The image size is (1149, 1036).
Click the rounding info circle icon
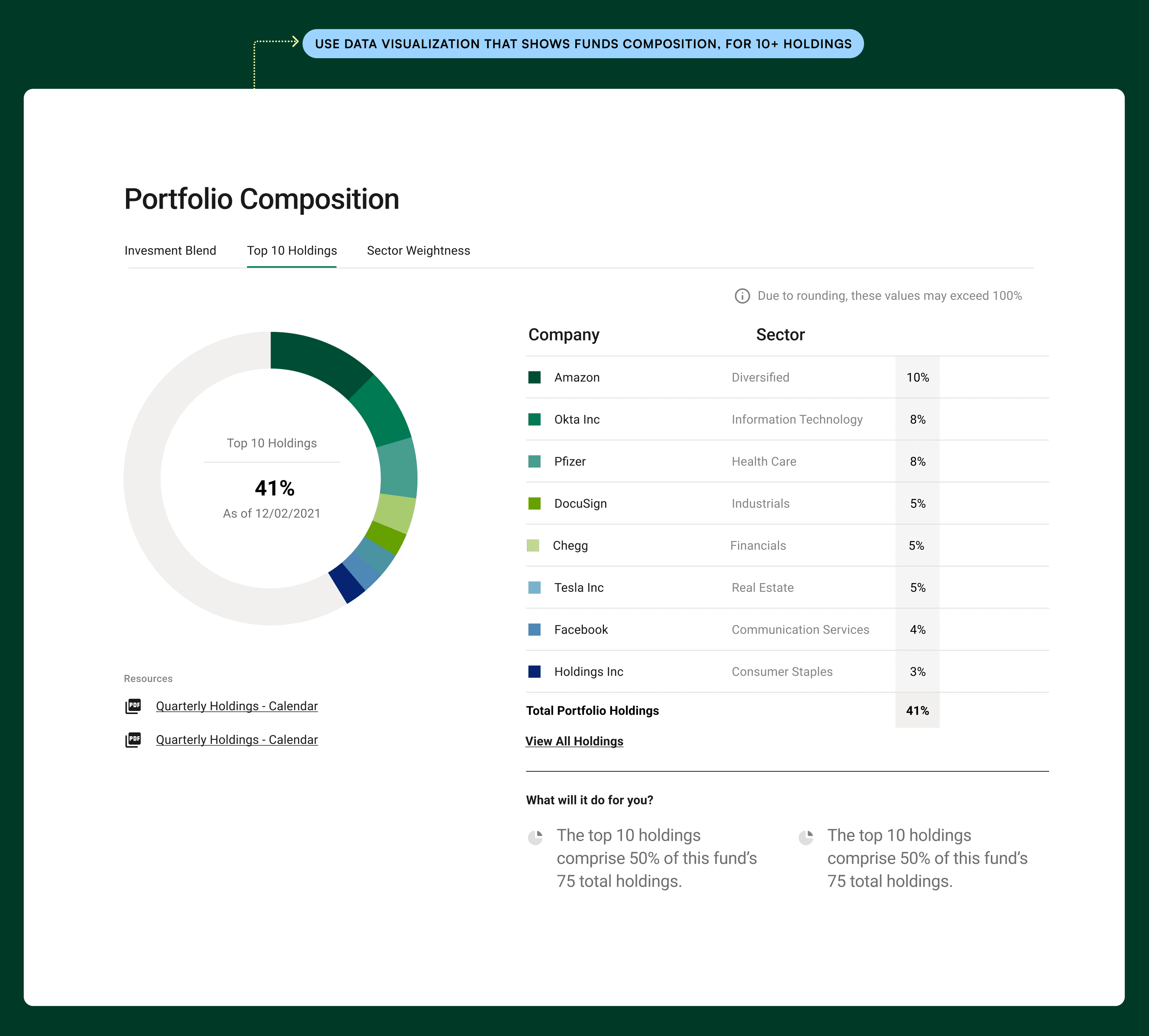[x=742, y=296]
